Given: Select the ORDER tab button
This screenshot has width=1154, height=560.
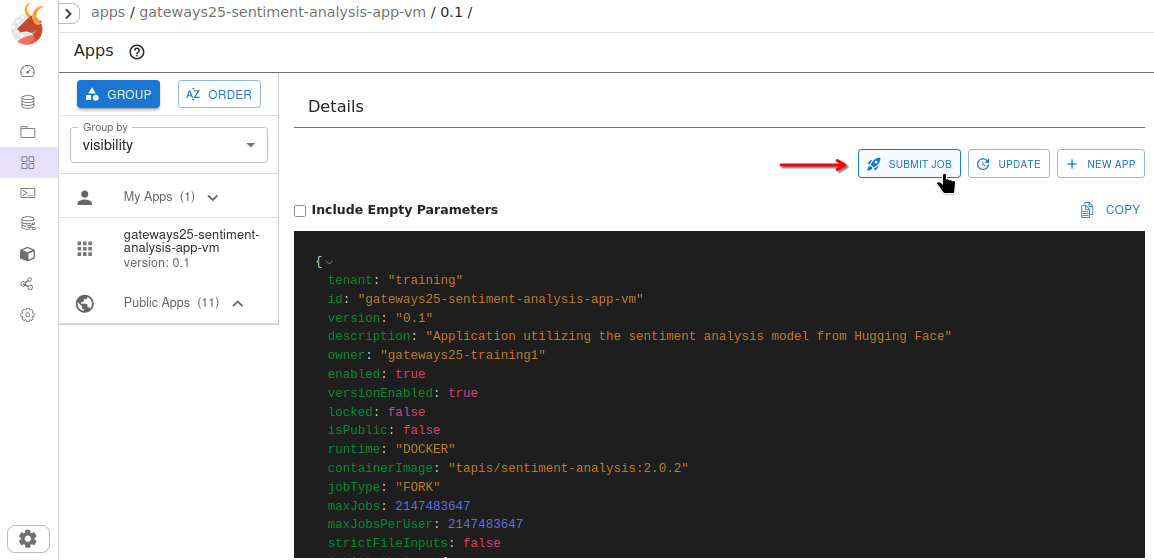Looking at the screenshot, I should (219, 94).
